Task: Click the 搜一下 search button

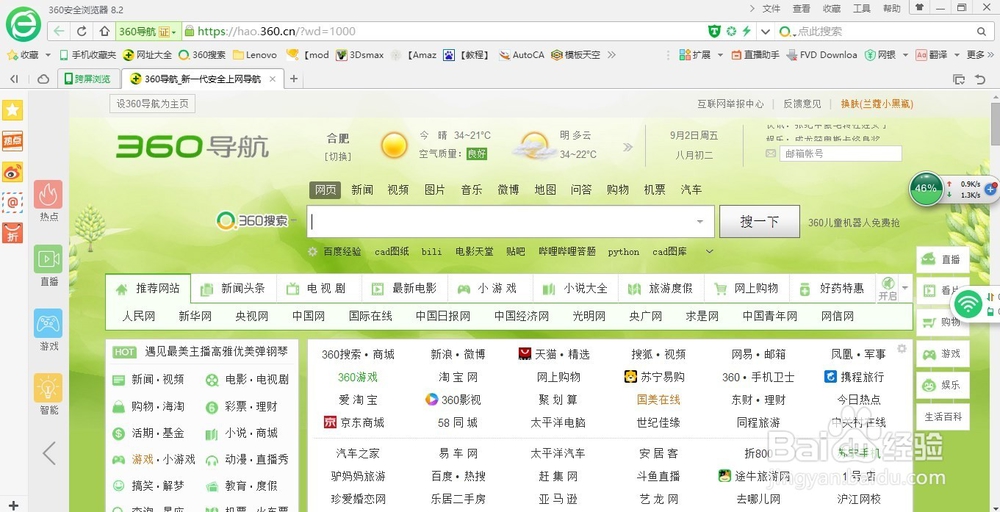Action: pyautogui.click(x=760, y=222)
